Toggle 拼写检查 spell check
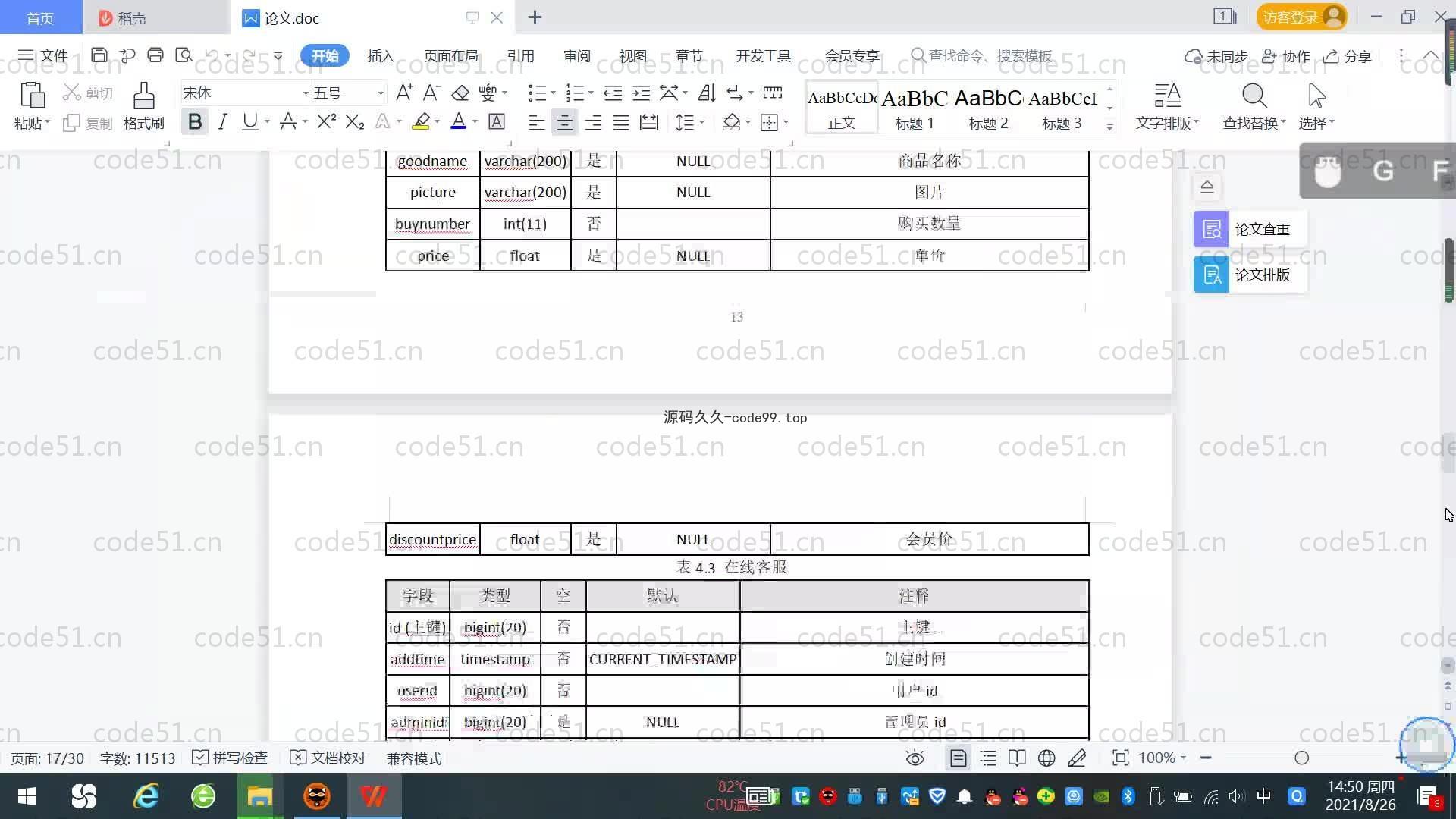The image size is (1456, 819). coord(230,758)
